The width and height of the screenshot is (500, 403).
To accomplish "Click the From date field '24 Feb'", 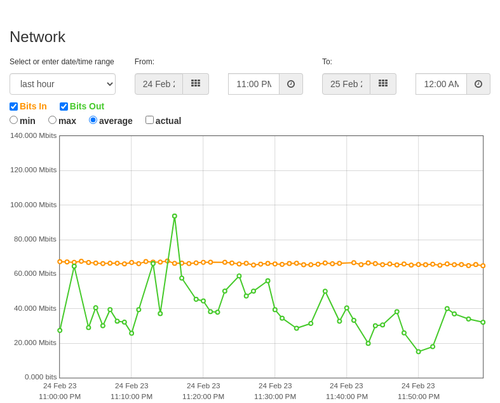I will tap(159, 84).
